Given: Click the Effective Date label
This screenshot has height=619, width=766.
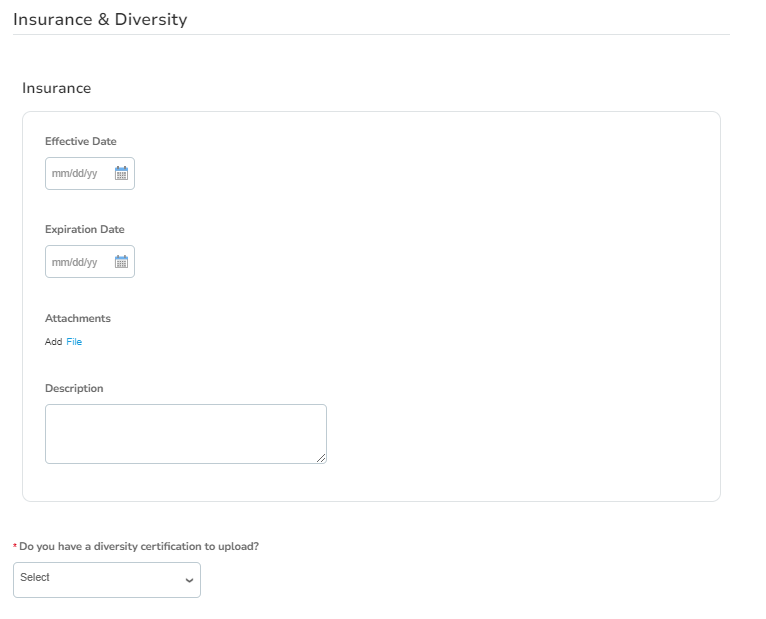Looking at the screenshot, I should pyautogui.click(x=81, y=141).
